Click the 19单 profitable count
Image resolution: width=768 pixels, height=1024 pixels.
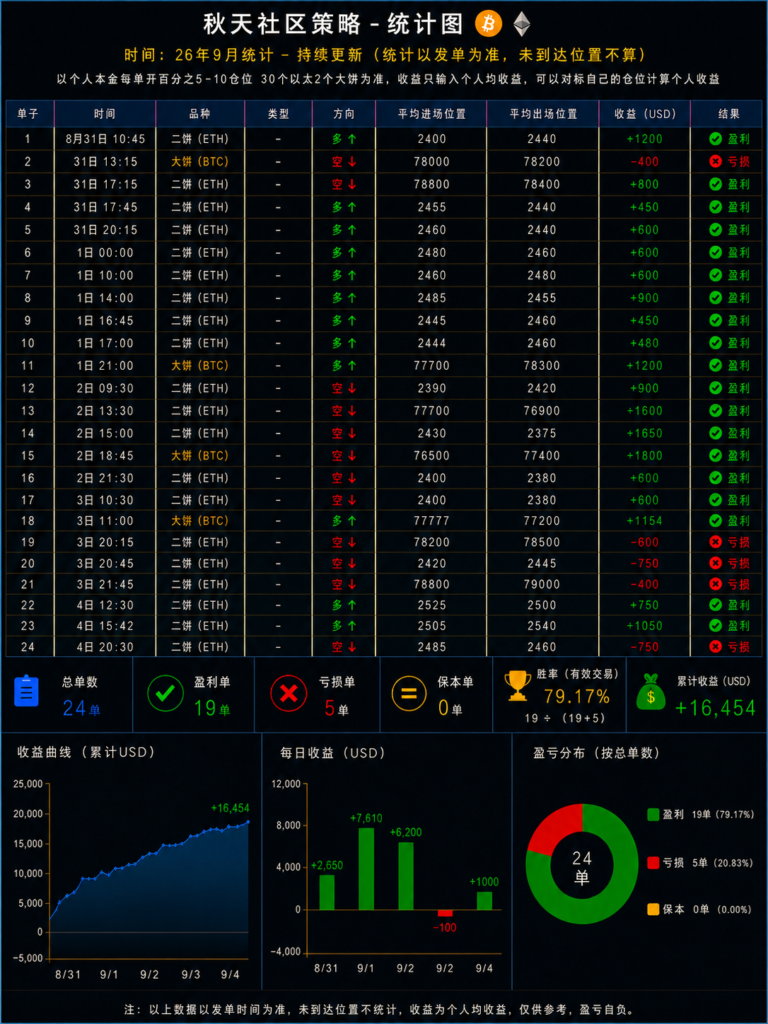(212, 707)
